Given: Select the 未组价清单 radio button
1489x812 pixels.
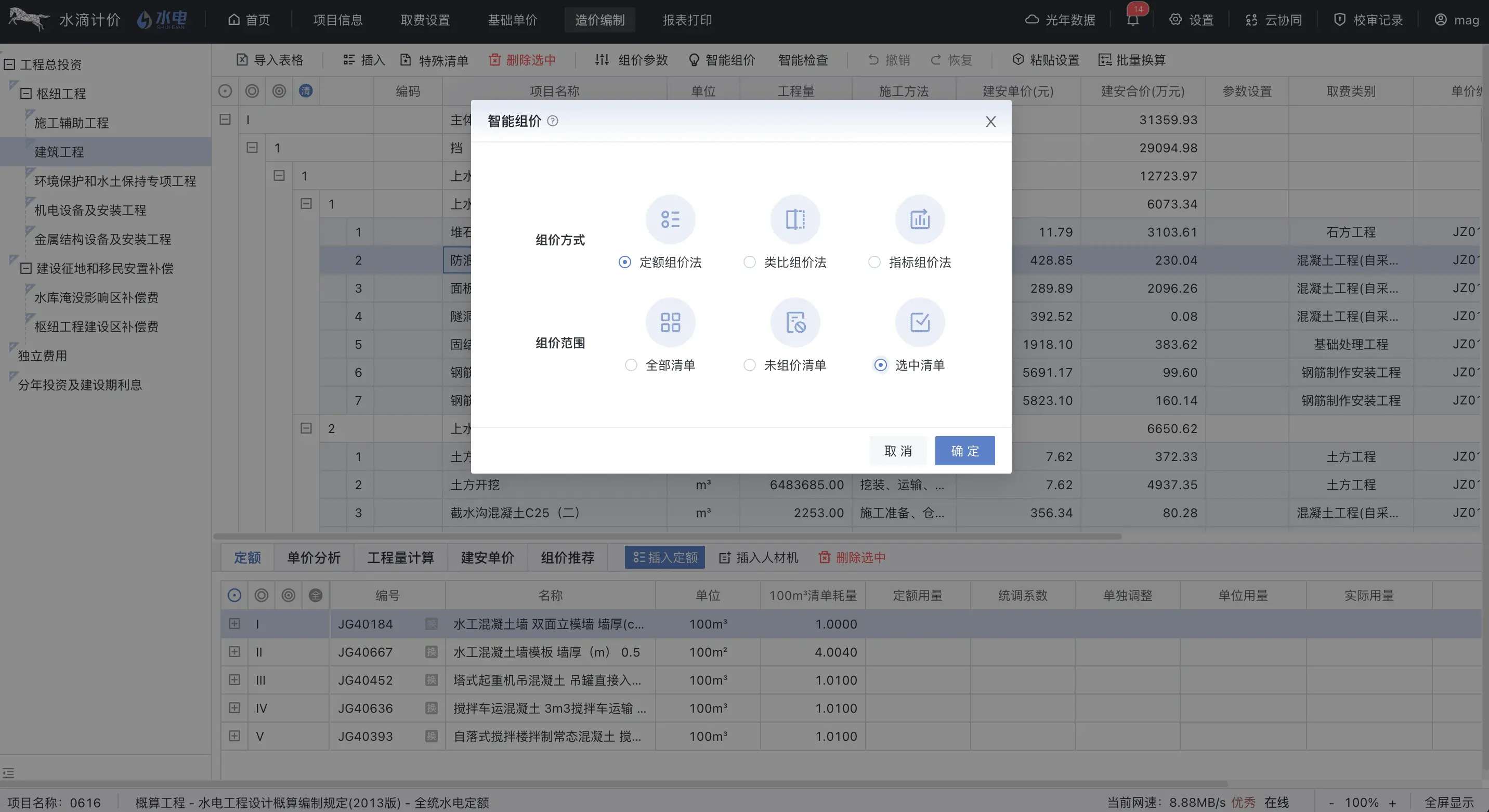Looking at the screenshot, I should click(x=750, y=365).
